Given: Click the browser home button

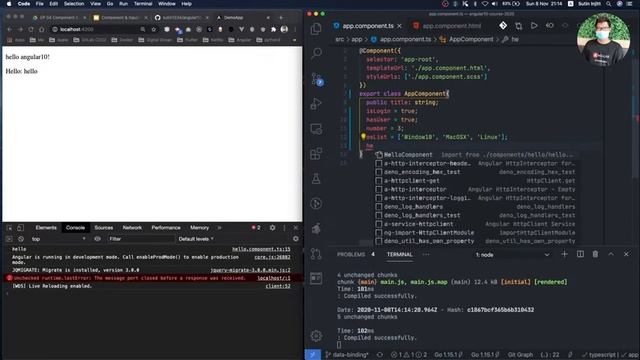Looking at the screenshot, I should [x=42, y=29].
